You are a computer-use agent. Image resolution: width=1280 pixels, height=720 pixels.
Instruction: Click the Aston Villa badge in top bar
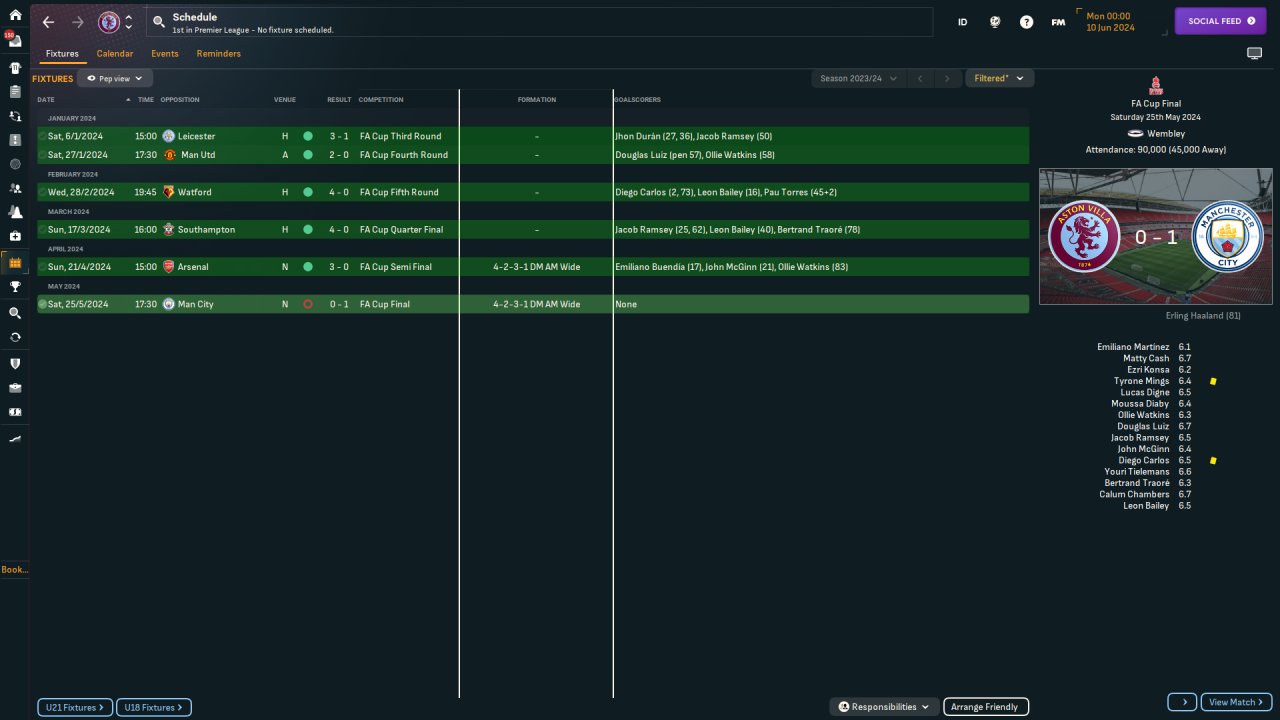pyautogui.click(x=109, y=22)
